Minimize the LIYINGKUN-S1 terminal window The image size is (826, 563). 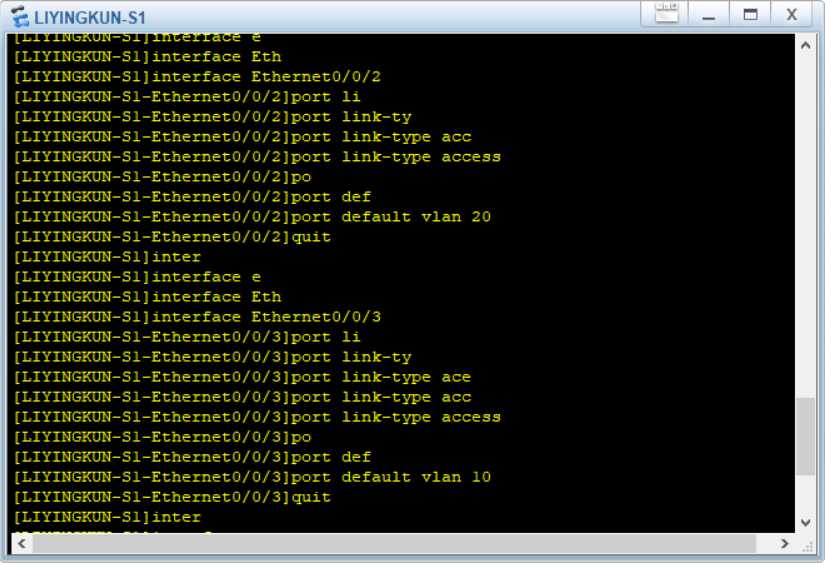[709, 15]
